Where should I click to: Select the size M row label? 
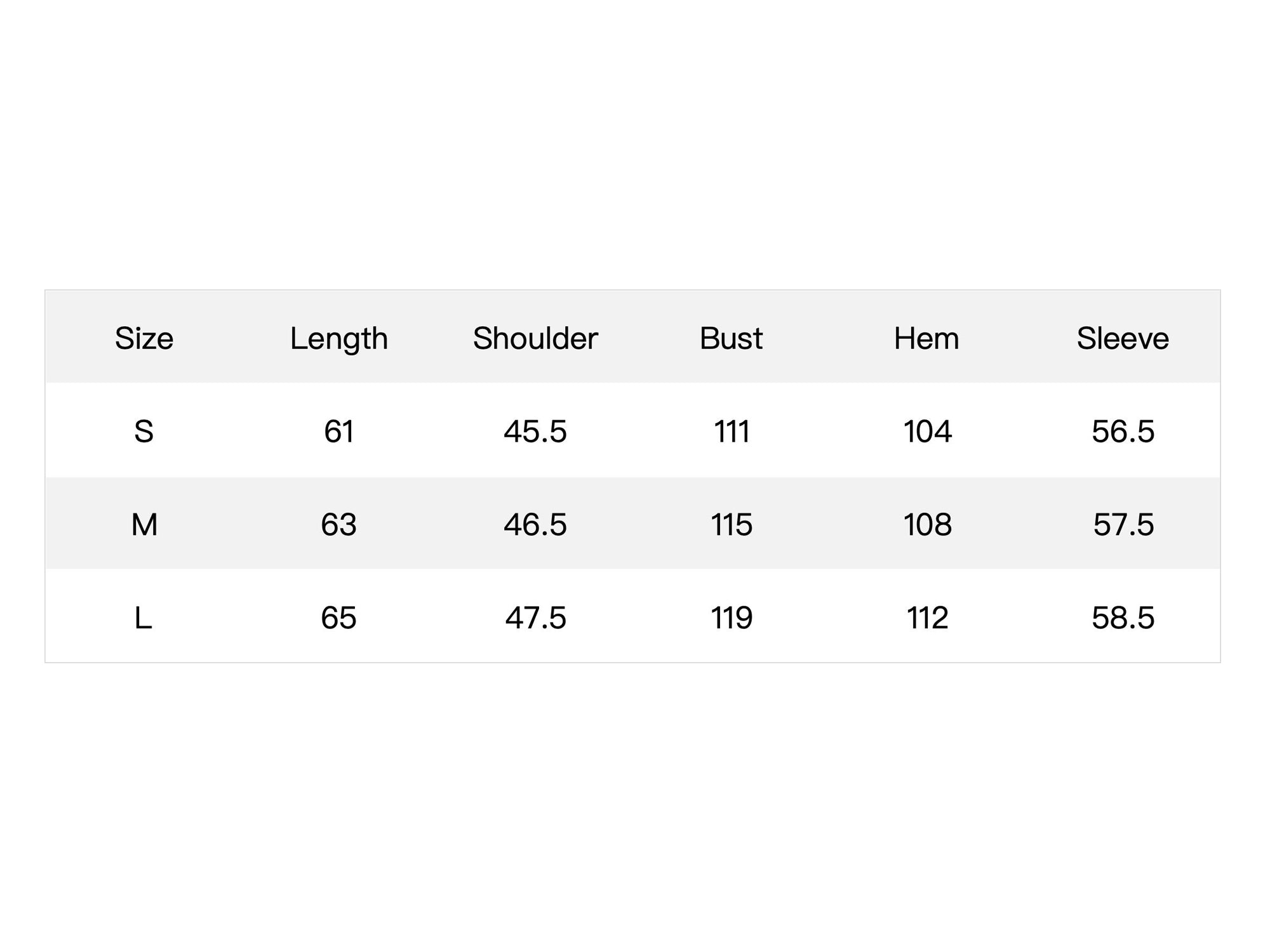tap(144, 525)
